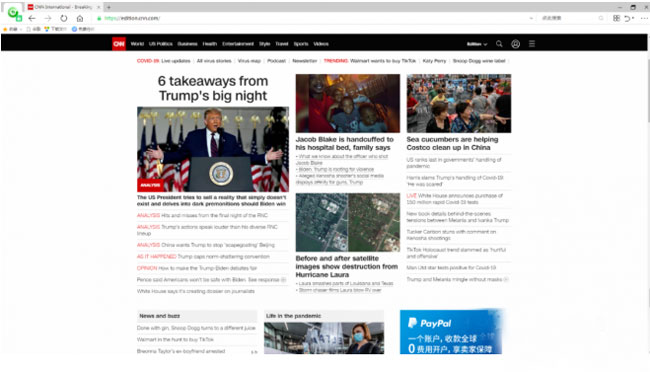Screen dimensions: 650x372
Task: Click the red CNN logo
Action: 119,44
